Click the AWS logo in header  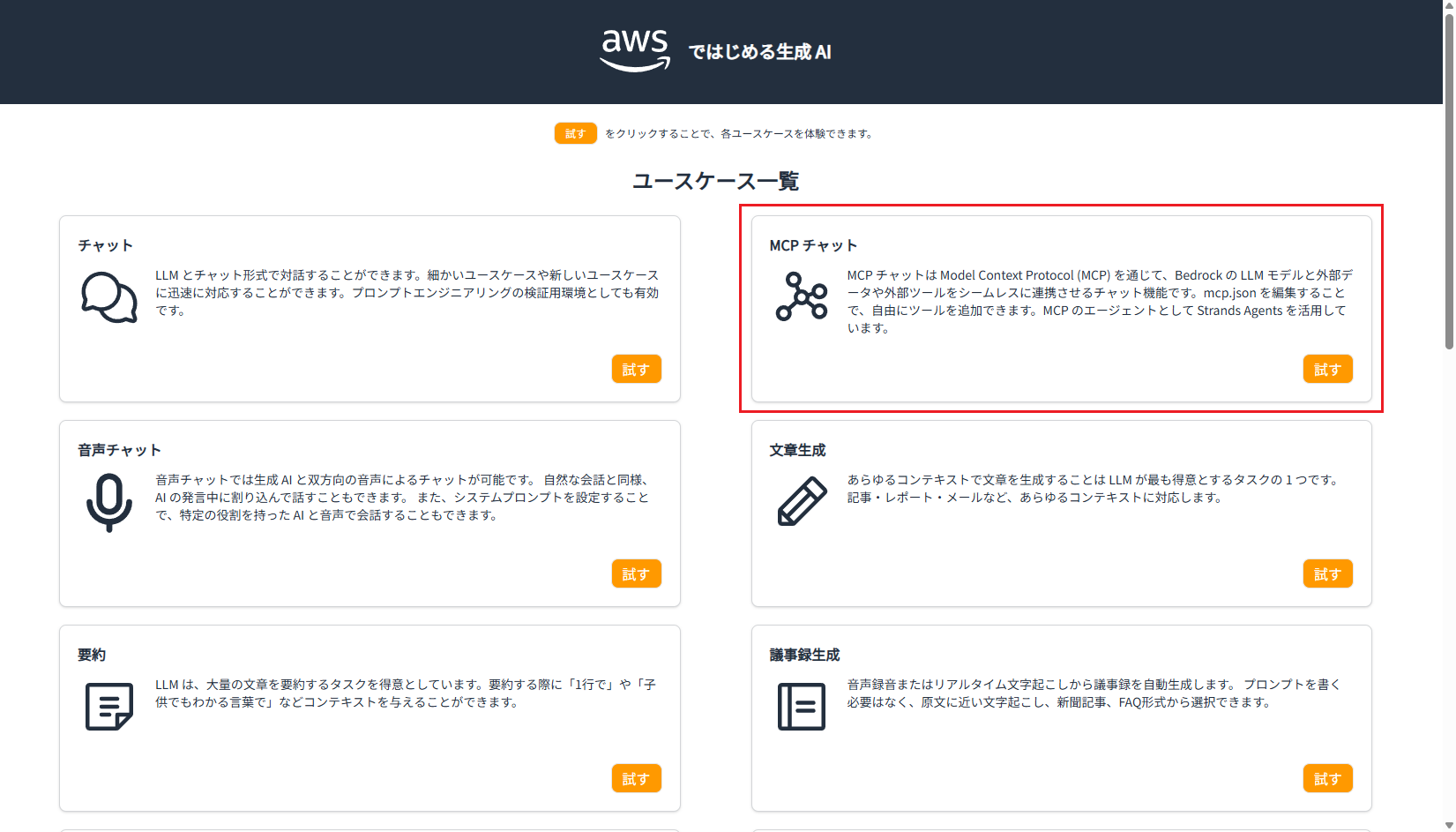click(634, 50)
